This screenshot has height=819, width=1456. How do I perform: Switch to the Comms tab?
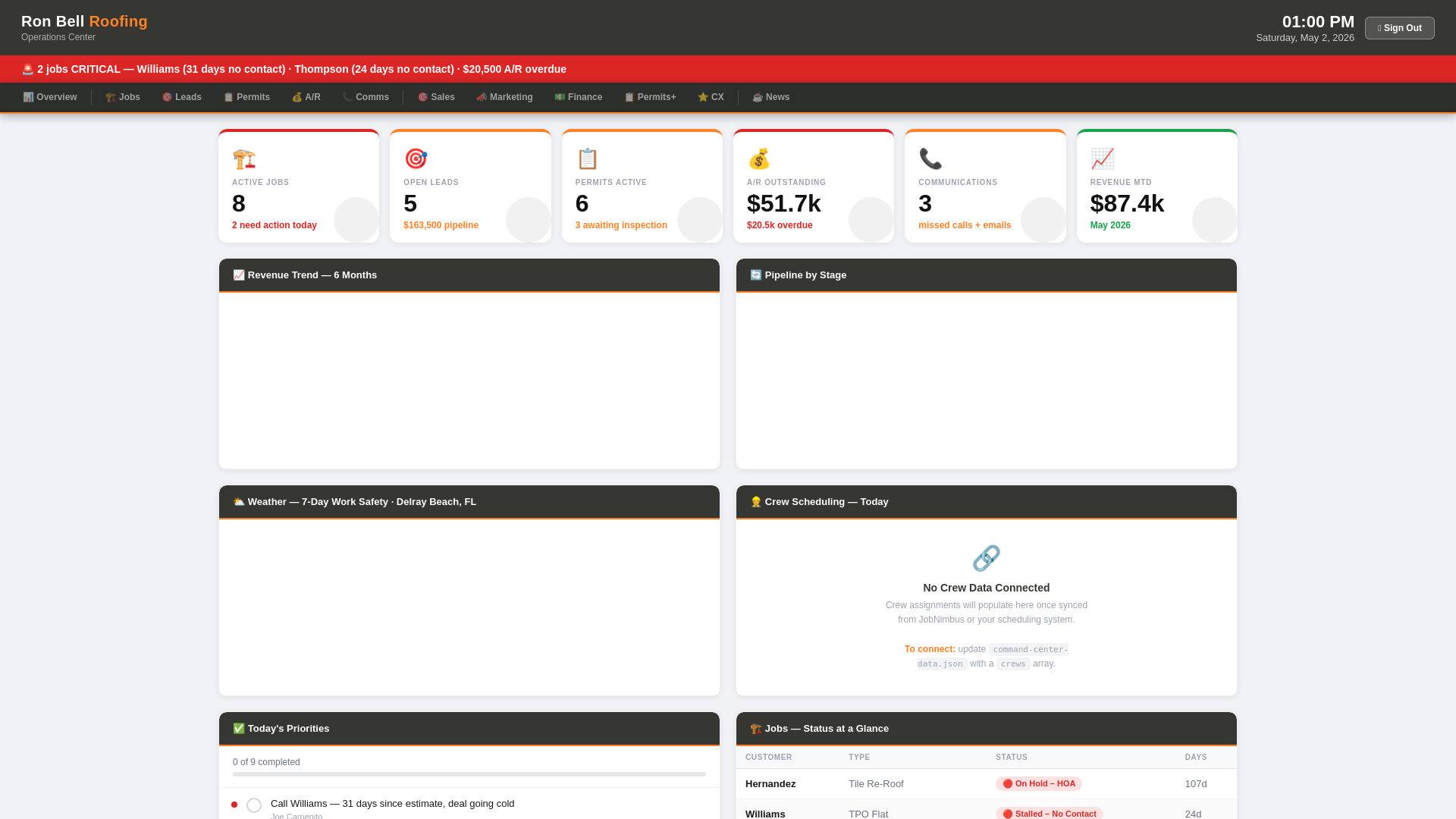pos(366,97)
